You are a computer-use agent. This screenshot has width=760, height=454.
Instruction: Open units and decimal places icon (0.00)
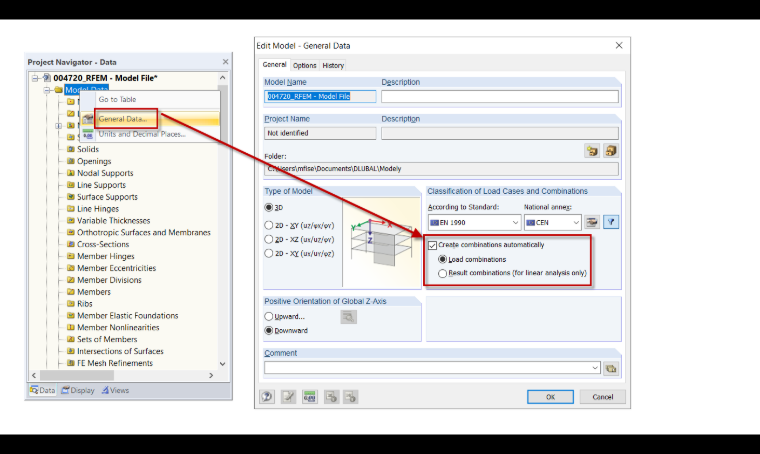pos(310,397)
